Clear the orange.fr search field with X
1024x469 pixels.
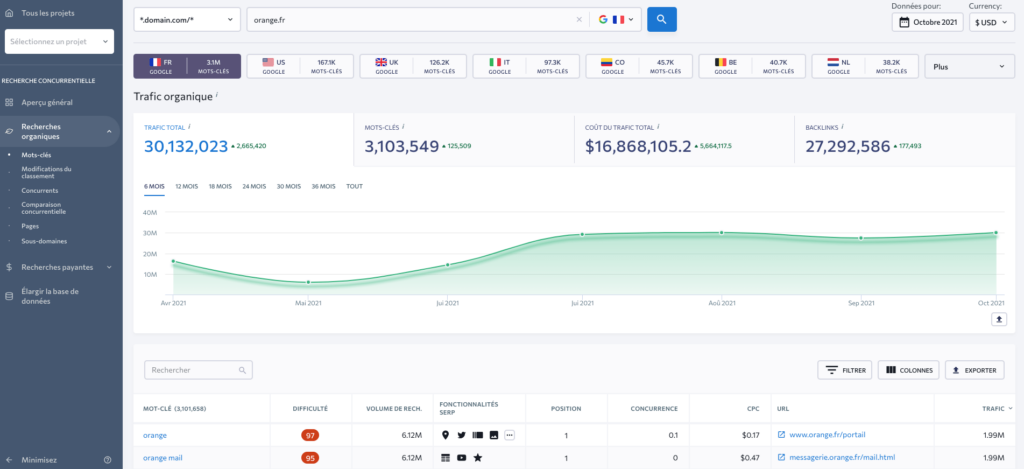point(579,20)
